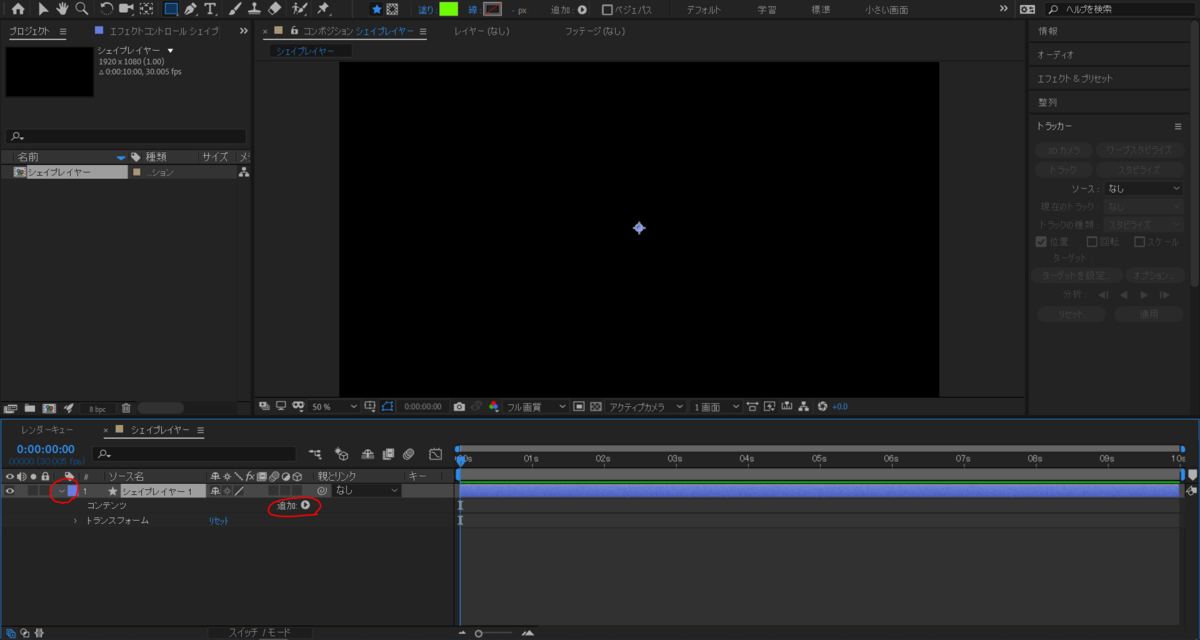Image resolution: width=1200 pixels, height=640 pixels.
Task: Click the trash delete icon in Project panel
Action: point(126,408)
